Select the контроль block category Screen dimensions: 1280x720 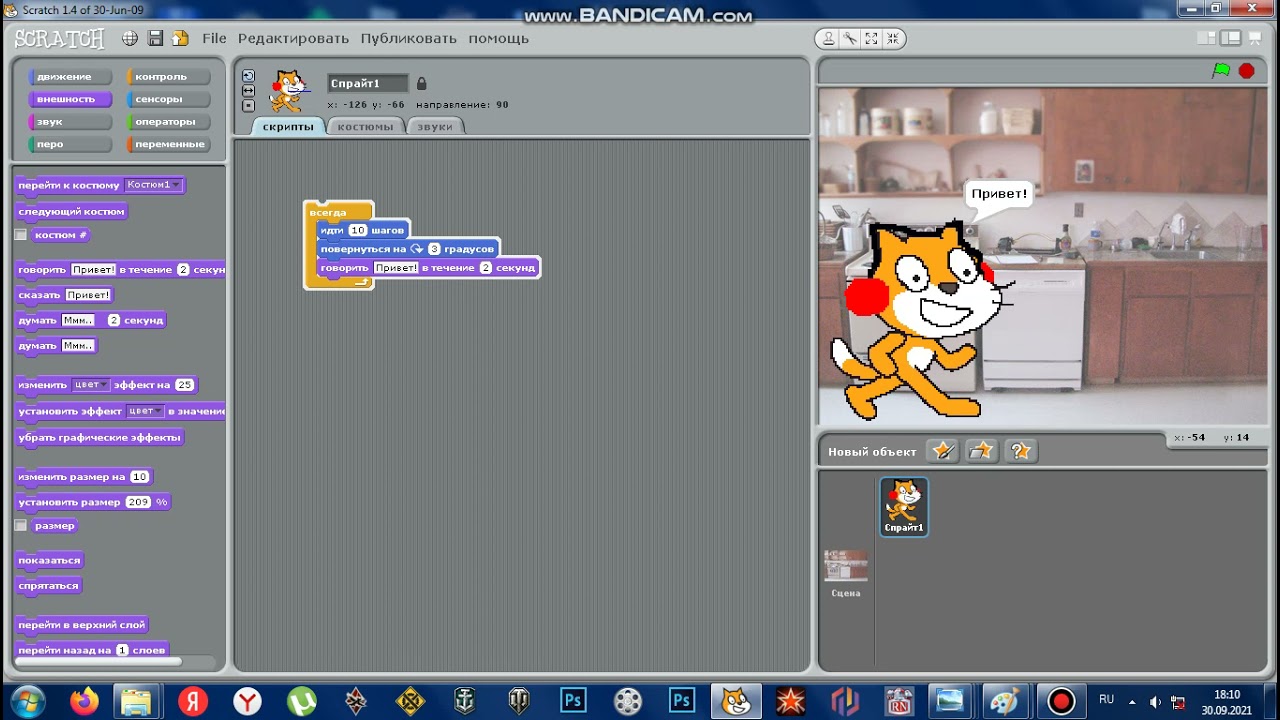(x=168, y=77)
